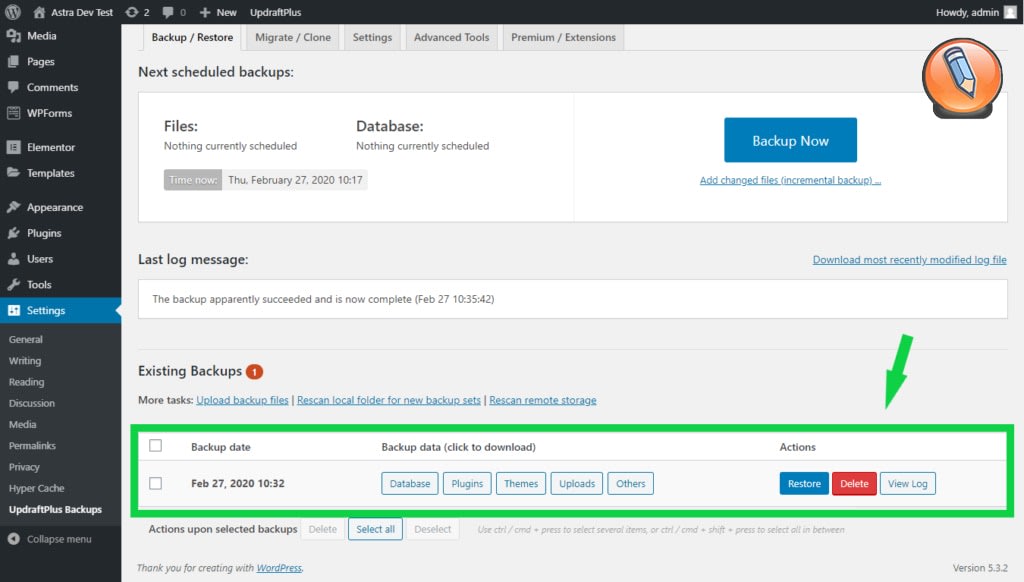
Task: Click the orange pencil logo badge
Action: [962, 78]
